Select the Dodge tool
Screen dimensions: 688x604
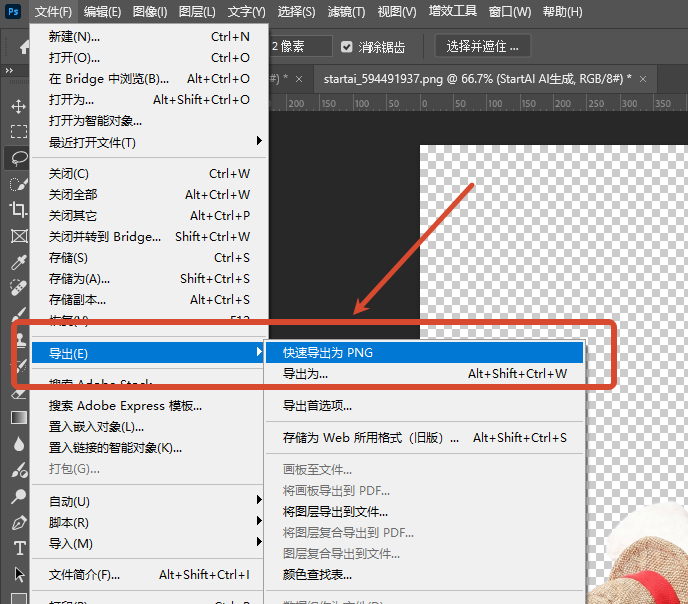pos(18,496)
